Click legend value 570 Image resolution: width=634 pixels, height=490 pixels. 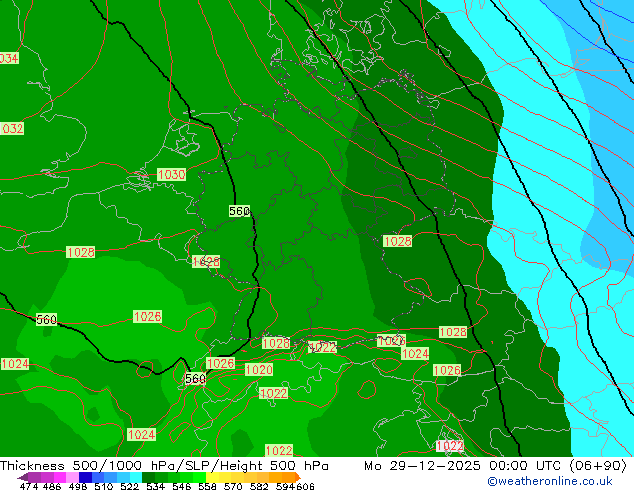click(x=233, y=486)
